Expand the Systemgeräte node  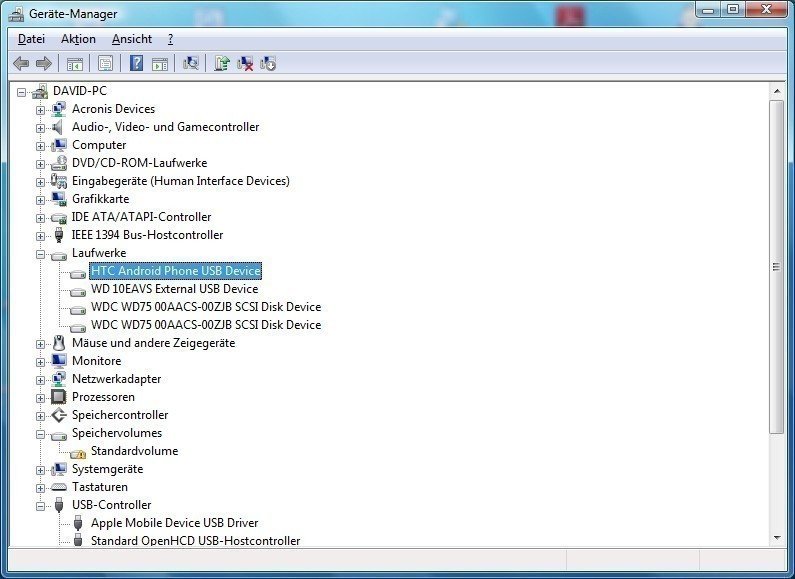click(40, 471)
